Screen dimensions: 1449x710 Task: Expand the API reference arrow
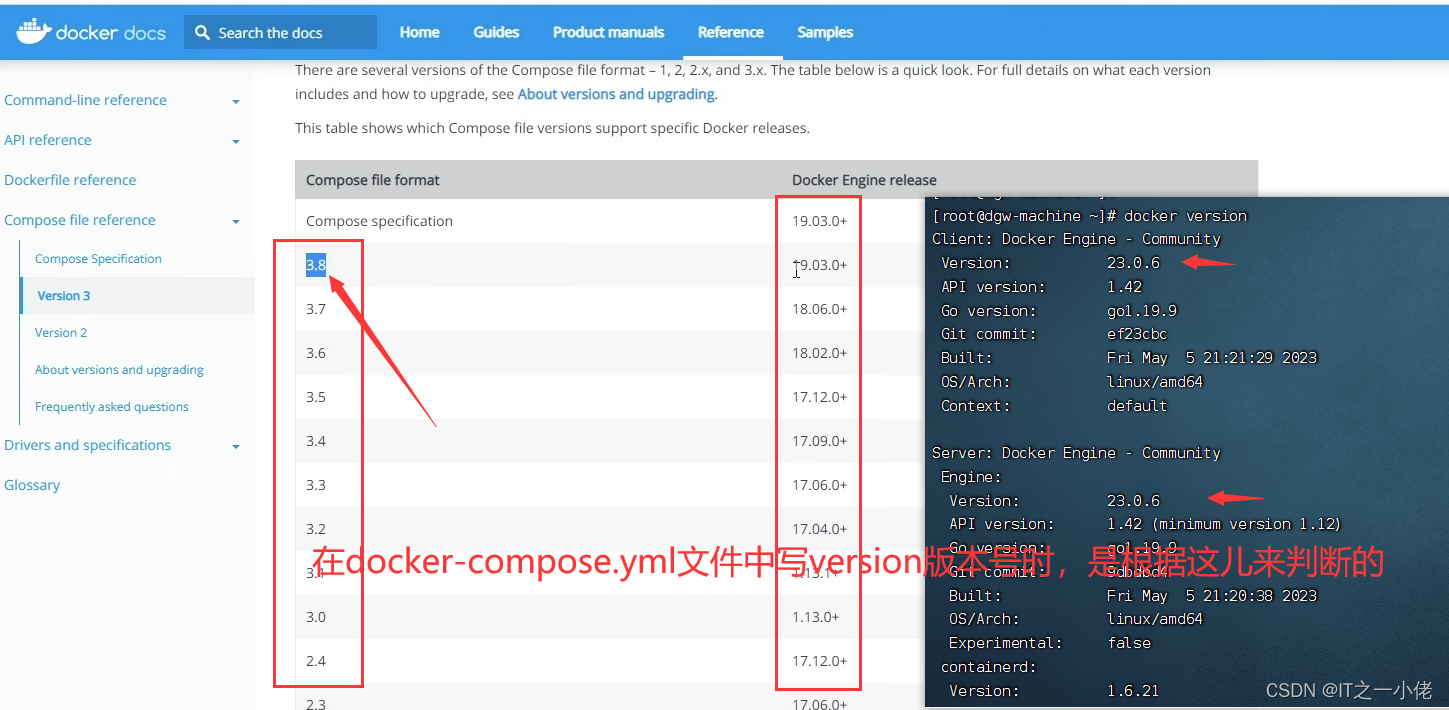click(x=236, y=142)
